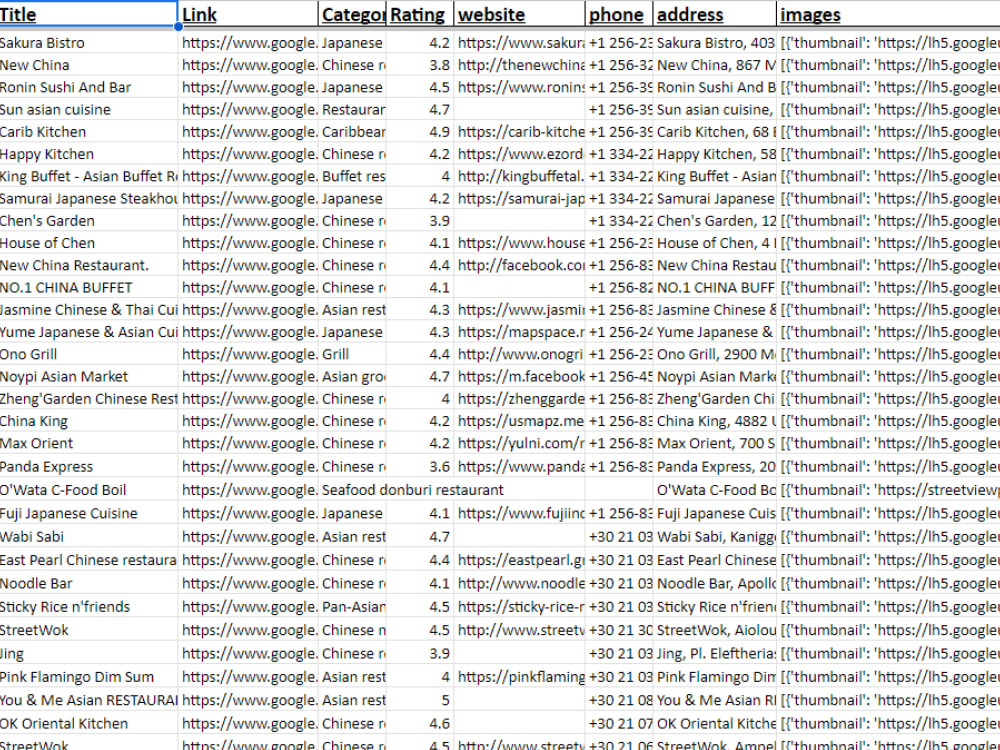This screenshot has width=1000, height=750.
Task: Select the pinkflaming website cell
Action: 519,677
